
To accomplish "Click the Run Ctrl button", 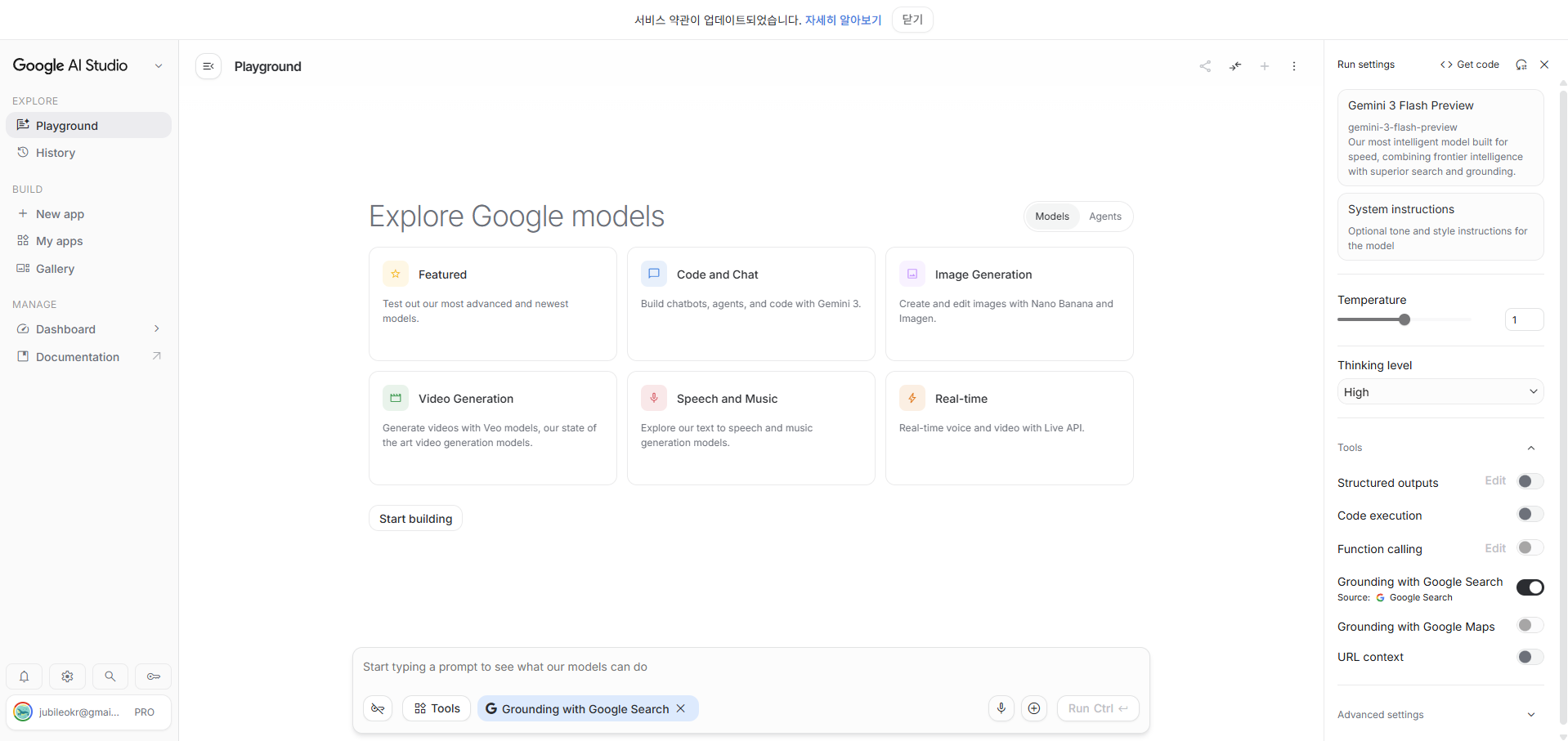I will [1098, 708].
